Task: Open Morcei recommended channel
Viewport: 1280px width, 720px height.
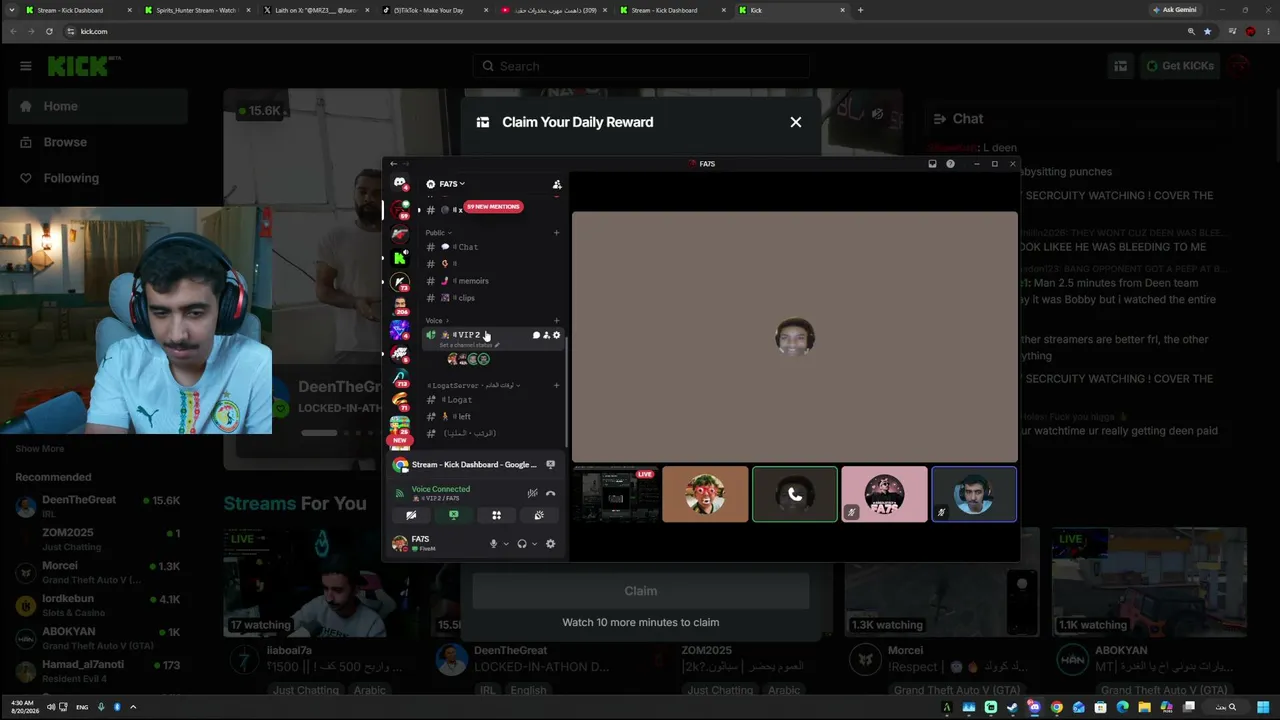Action: click(x=98, y=573)
